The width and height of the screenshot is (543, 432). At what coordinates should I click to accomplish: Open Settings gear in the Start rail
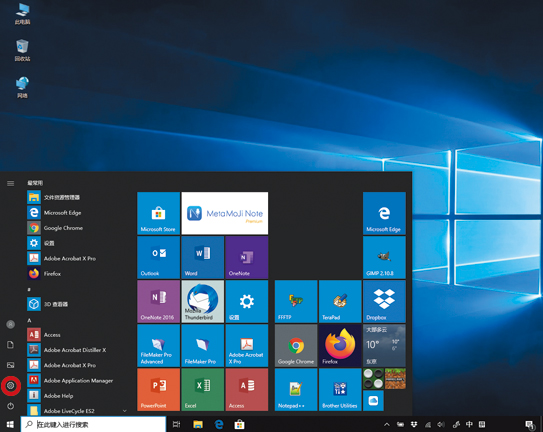pos(11,385)
